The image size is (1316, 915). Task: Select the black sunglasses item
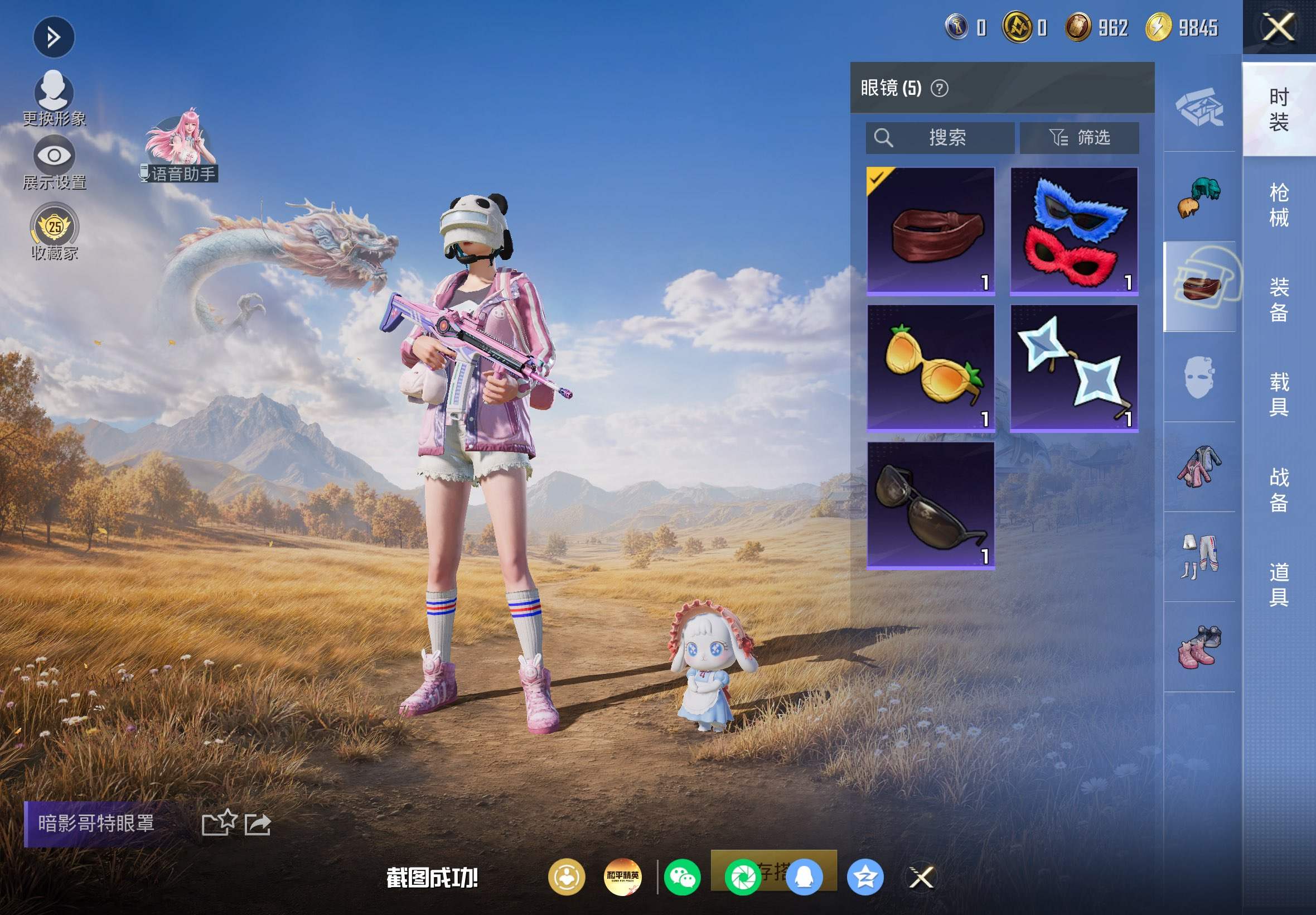click(x=931, y=505)
